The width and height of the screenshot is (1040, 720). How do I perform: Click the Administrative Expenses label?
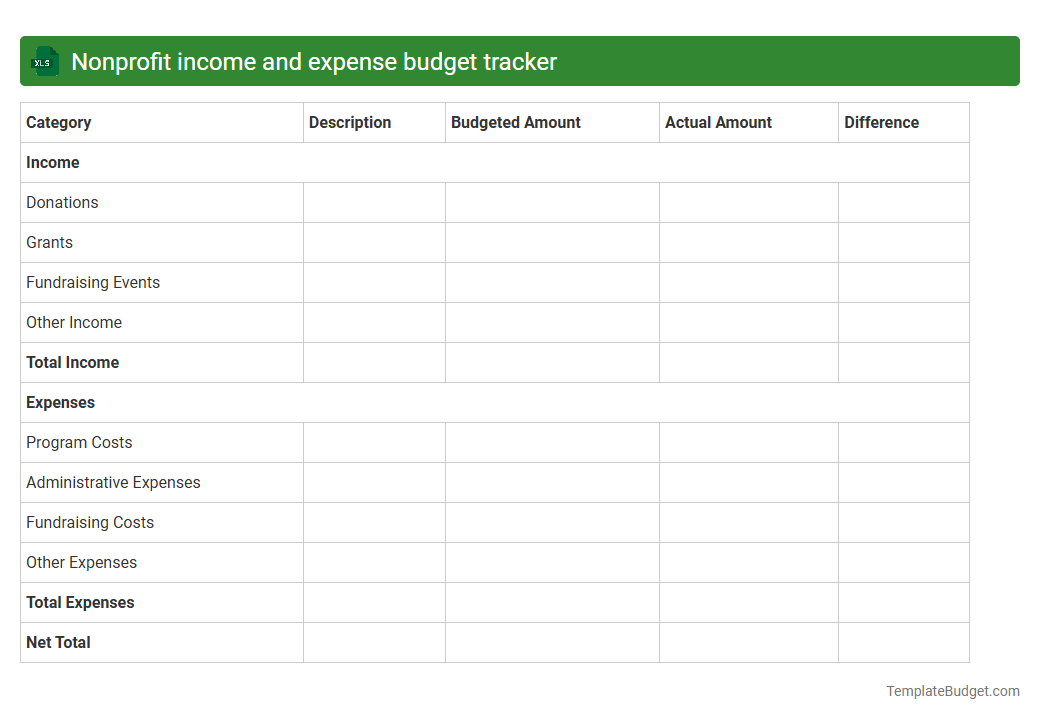113,482
